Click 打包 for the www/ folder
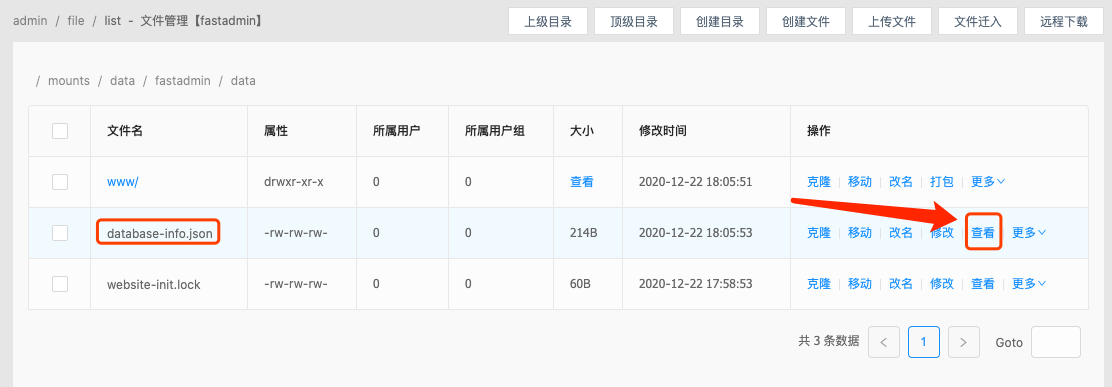This screenshot has width=1112, height=387. pyautogui.click(x=942, y=181)
